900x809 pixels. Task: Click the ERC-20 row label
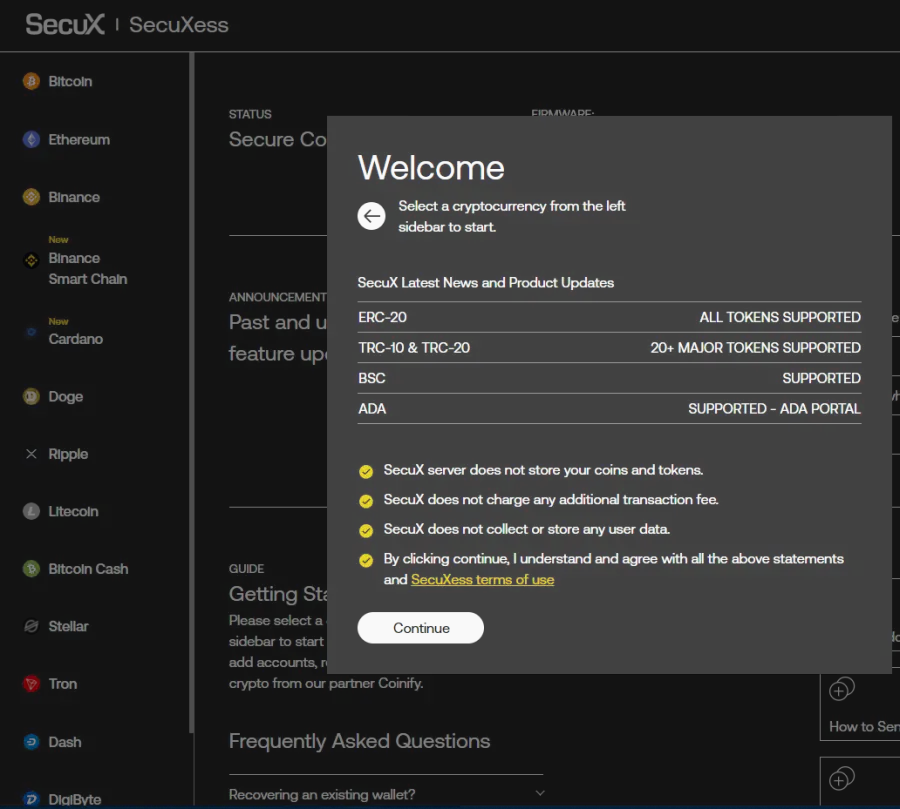click(x=382, y=317)
